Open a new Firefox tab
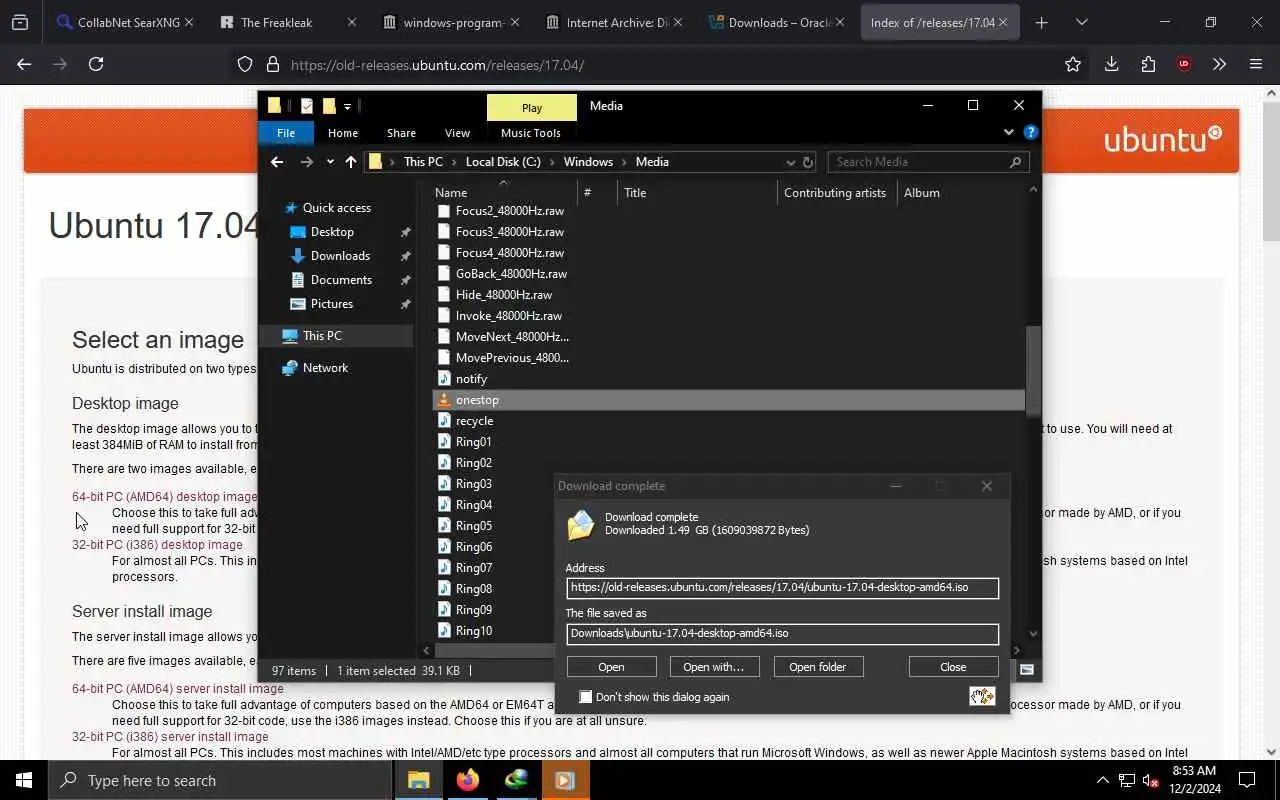 (x=1041, y=22)
